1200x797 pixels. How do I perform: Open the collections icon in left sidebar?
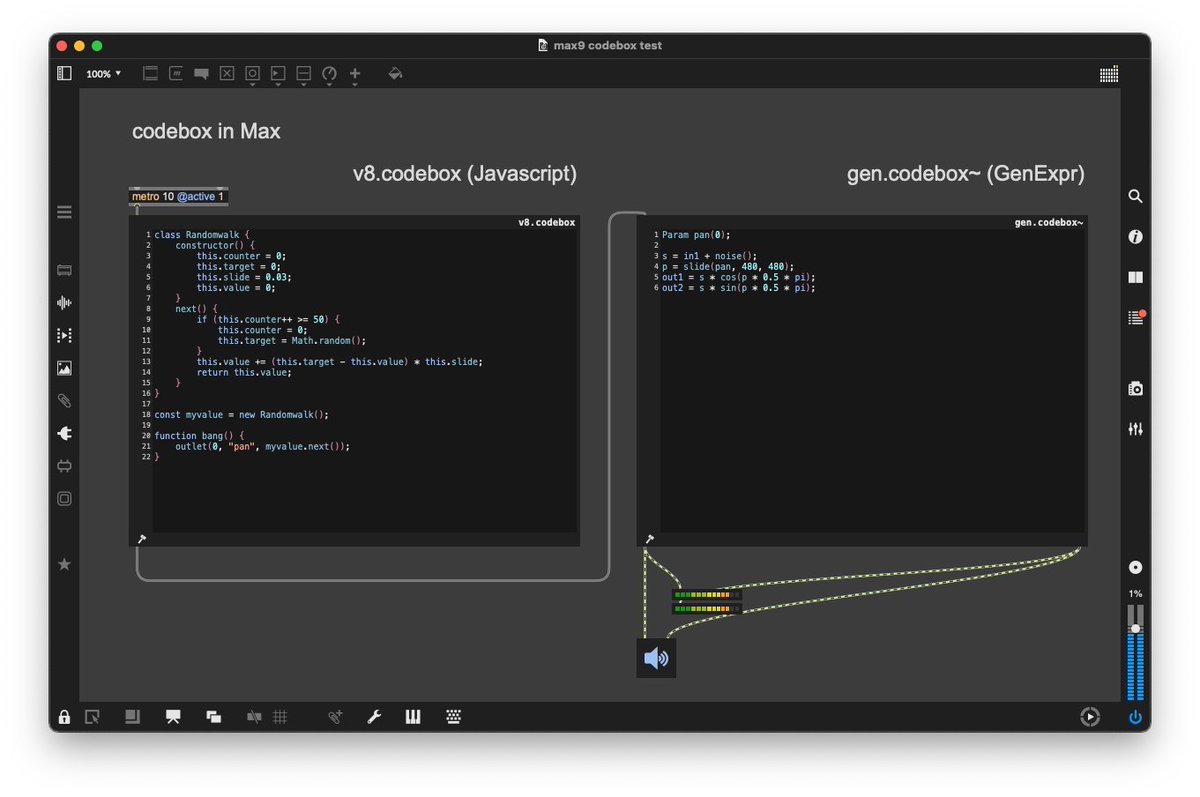64,498
